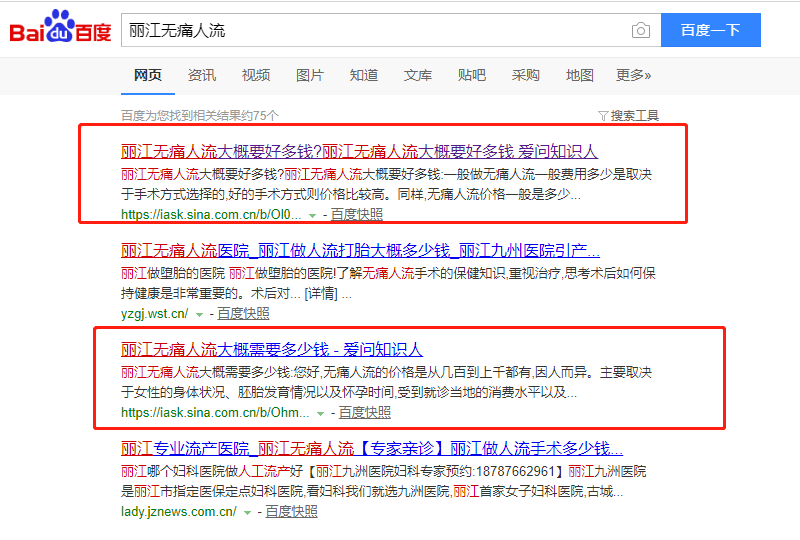
Task: Click the search tools filter icon
Action: coord(602,116)
